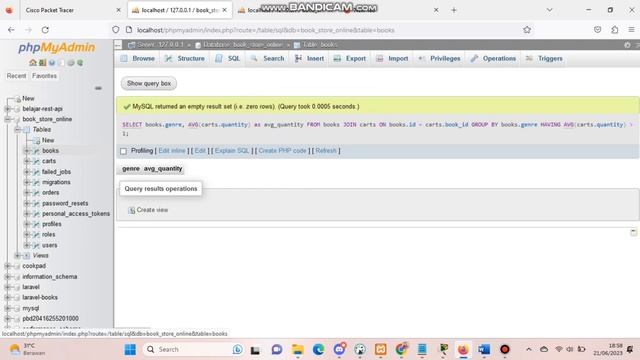
Task: Open system tray hidden icons chevron
Action: 529,349
